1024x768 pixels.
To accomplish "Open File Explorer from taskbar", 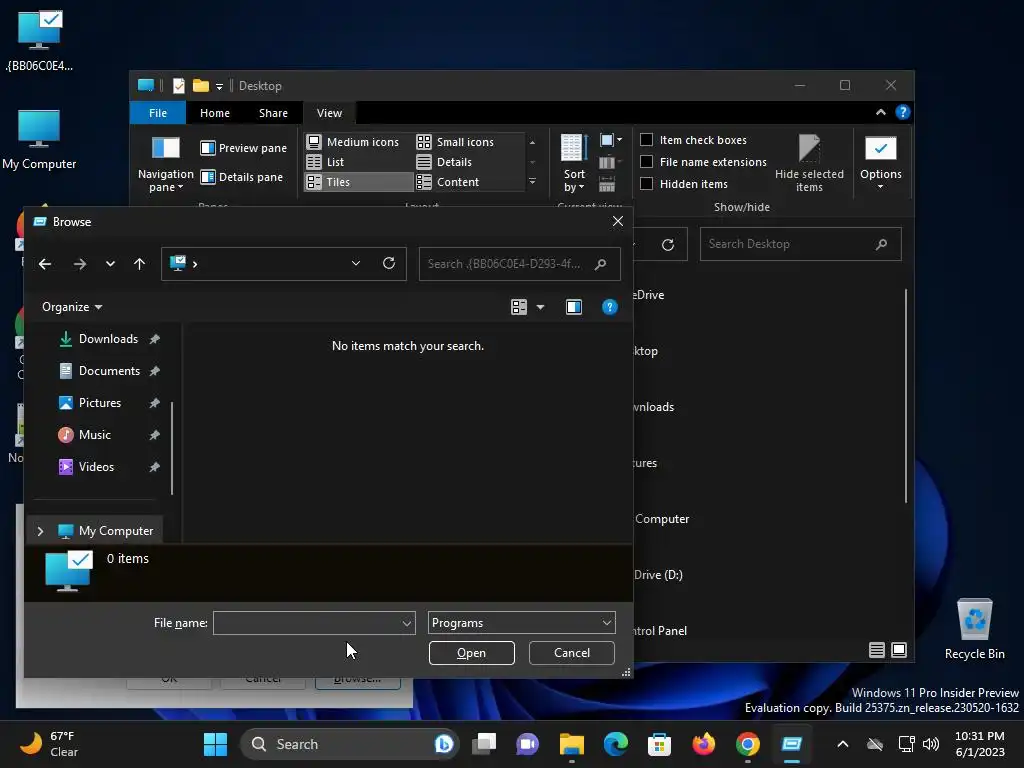I will (571, 744).
